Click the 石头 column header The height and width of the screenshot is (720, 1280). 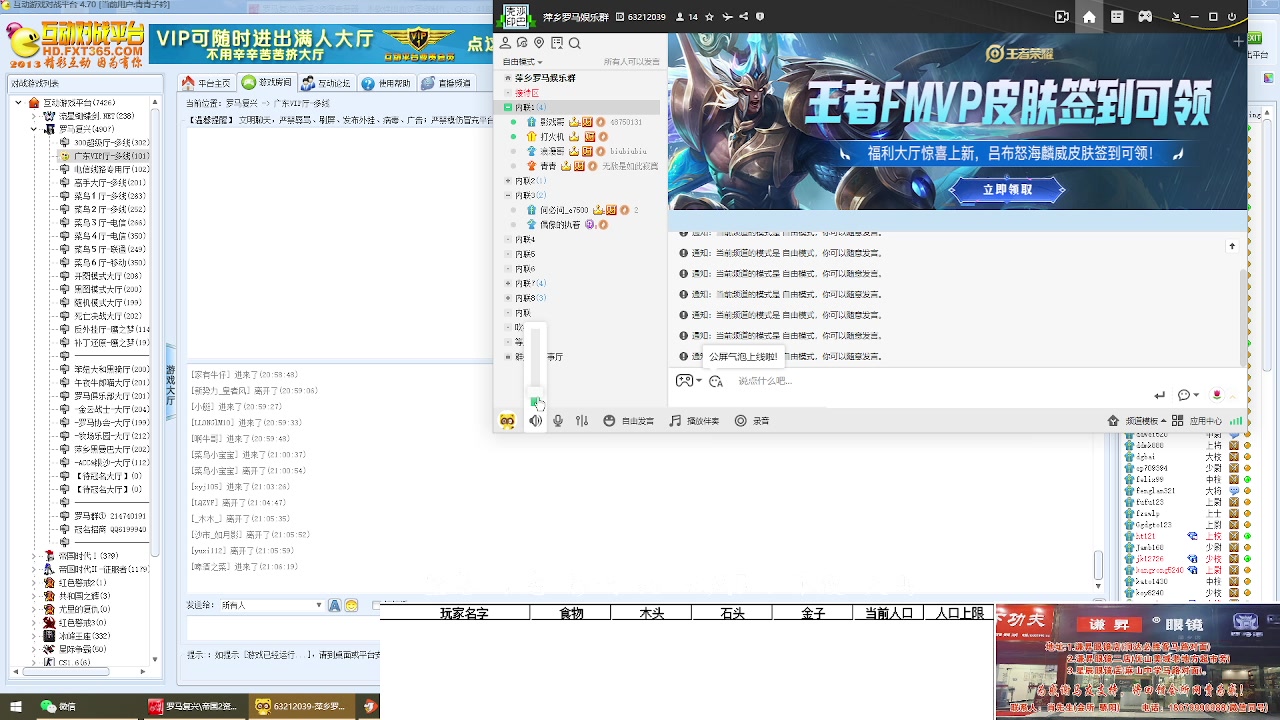coord(732,613)
